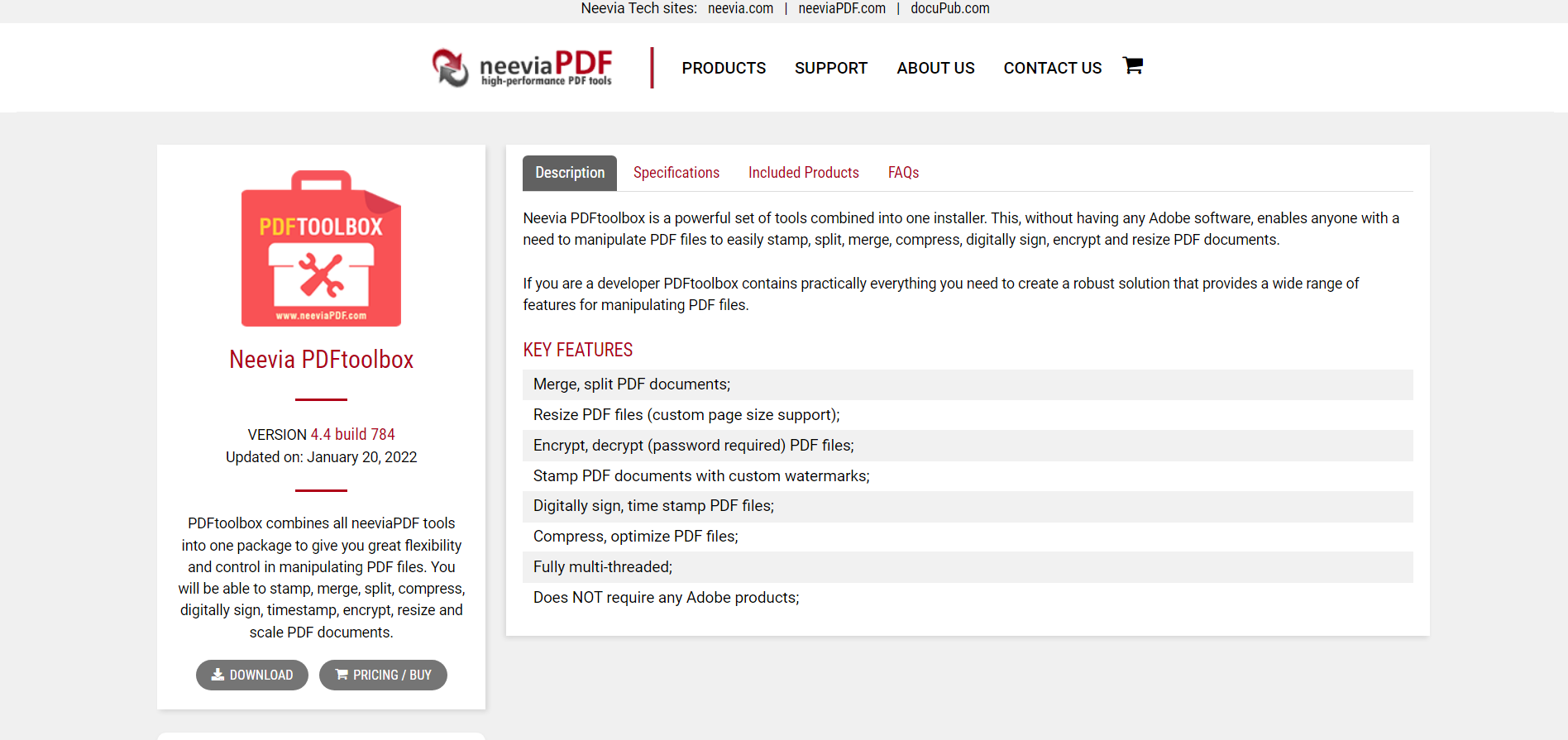This screenshot has height=740, width=1568.
Task: Switch to the Specifications tab
Action: pos(676,173)
